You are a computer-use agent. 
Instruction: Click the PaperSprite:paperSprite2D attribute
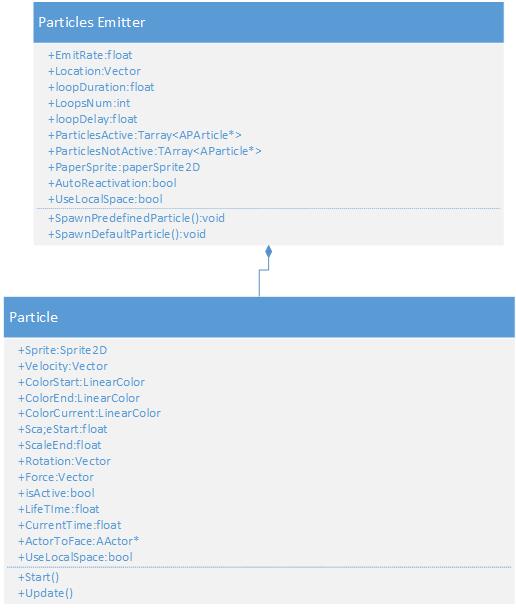(x=124, y=167)
